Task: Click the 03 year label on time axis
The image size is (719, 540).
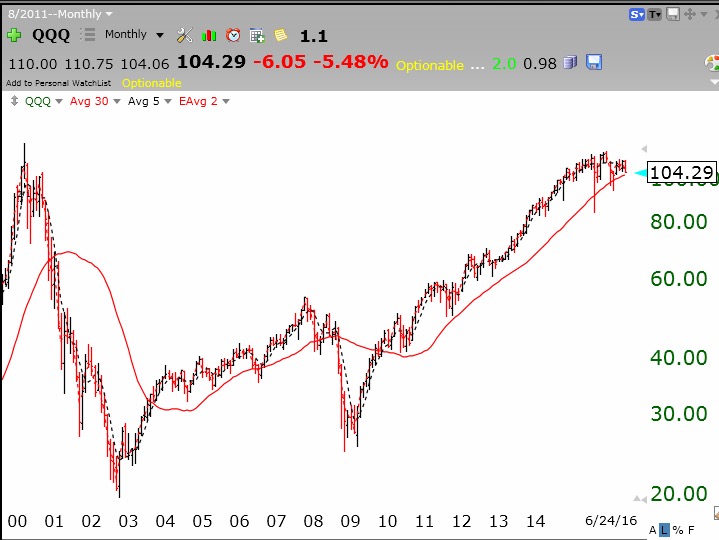Action: [128, 521]
